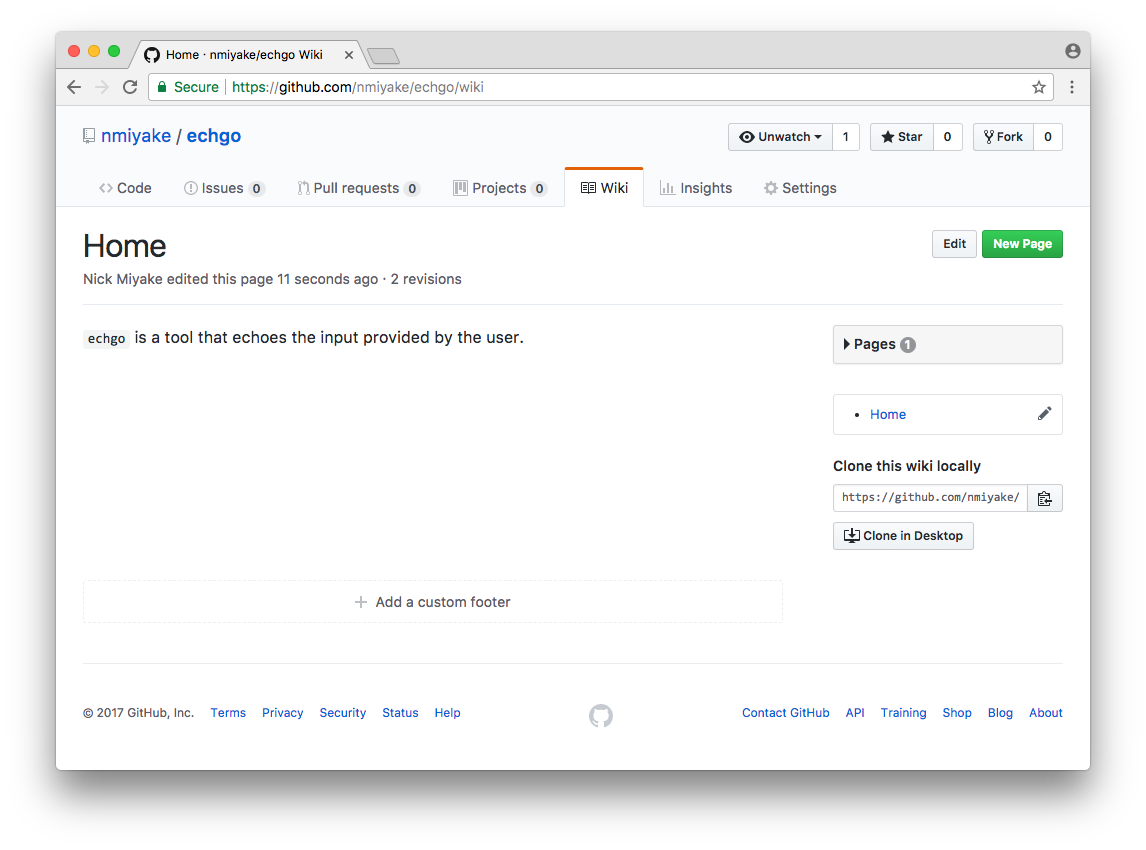Open the Projects tab

pyautogui.click(x=500, y=188)
